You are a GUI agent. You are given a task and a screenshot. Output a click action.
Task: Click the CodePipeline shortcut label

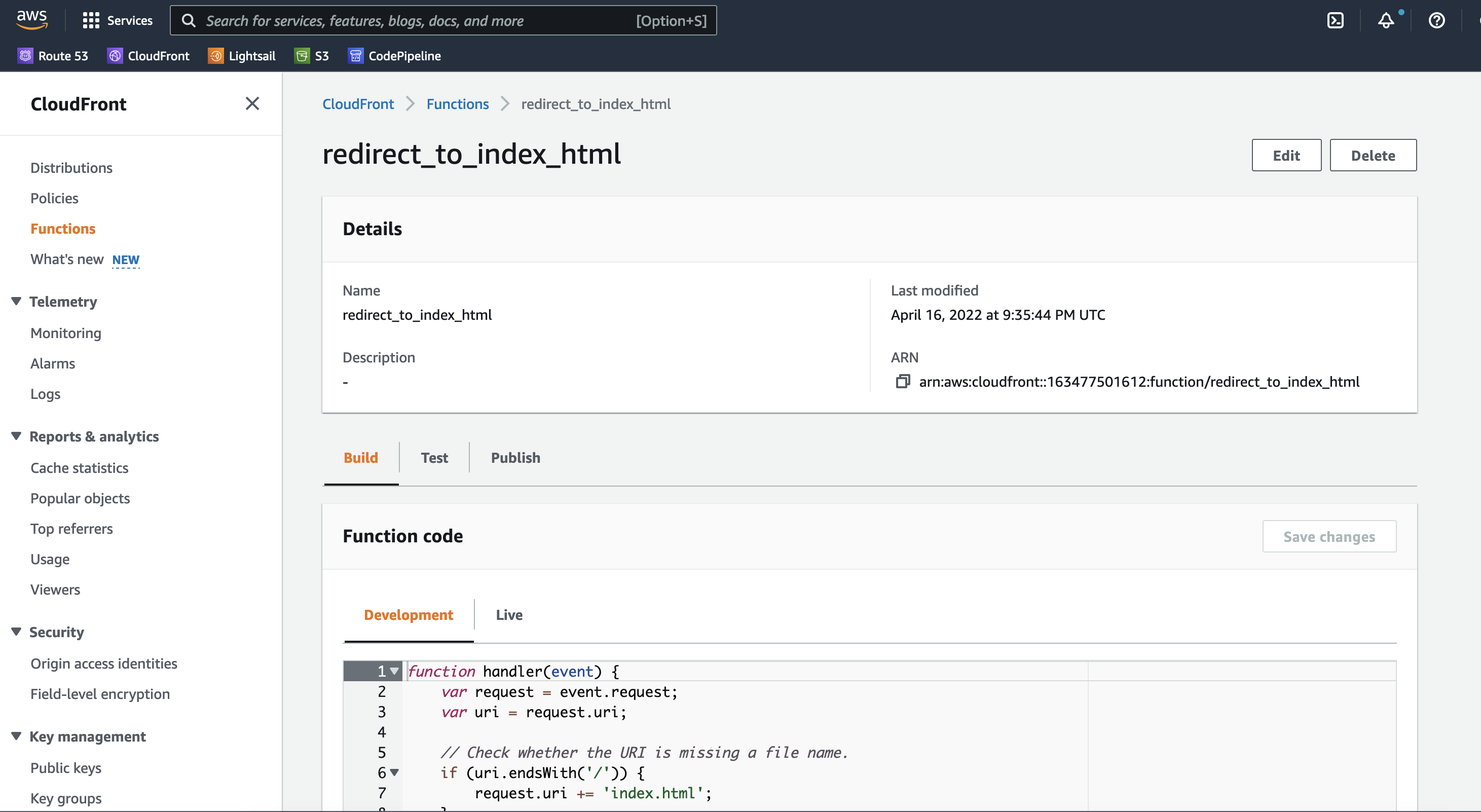pyautogui.click(x=404, y=56)
